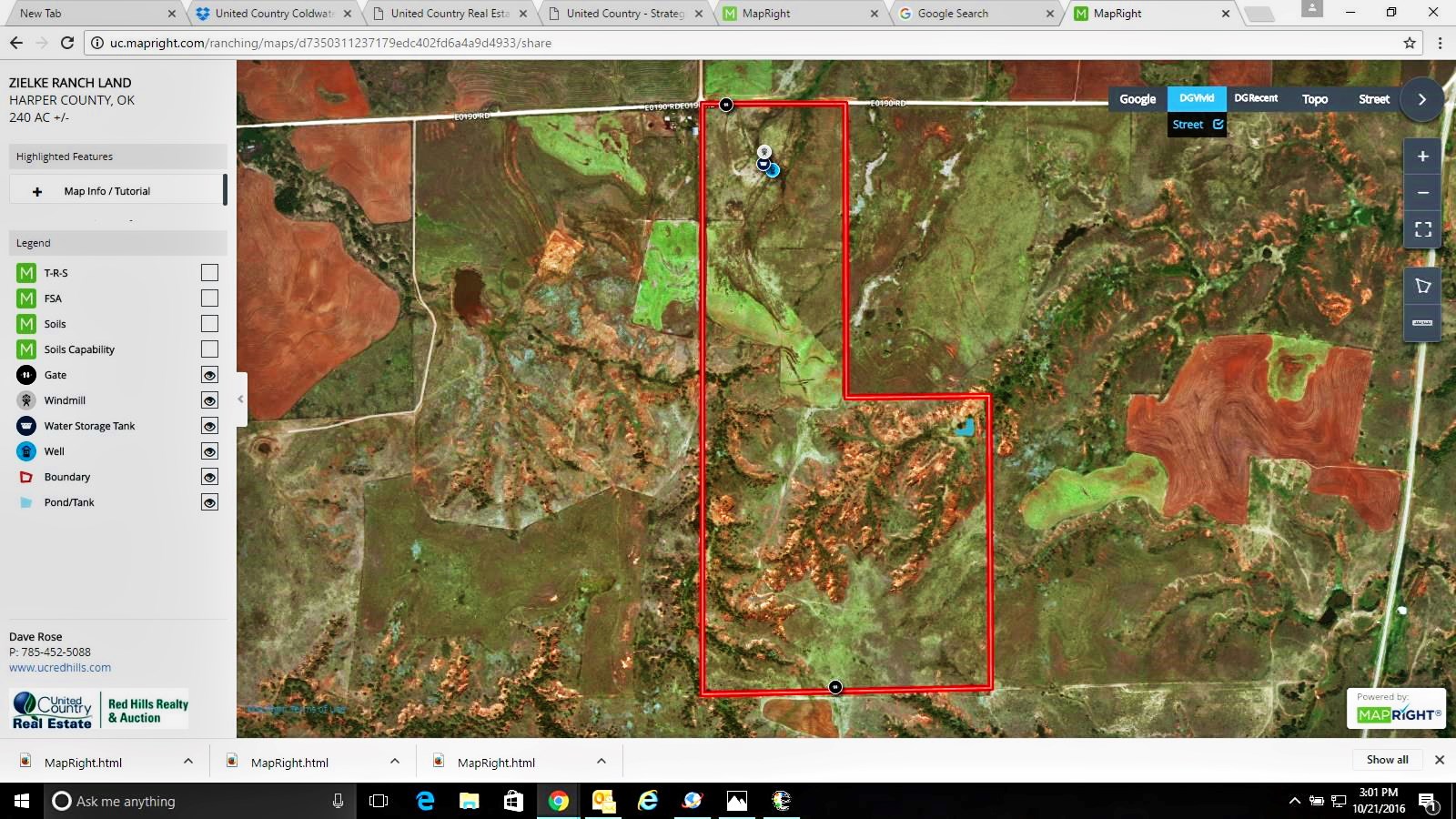This screenshot has width=1456, height=819.
Task: Toggle Water Storage Tank visibility eye
Action: coord(209,426)
